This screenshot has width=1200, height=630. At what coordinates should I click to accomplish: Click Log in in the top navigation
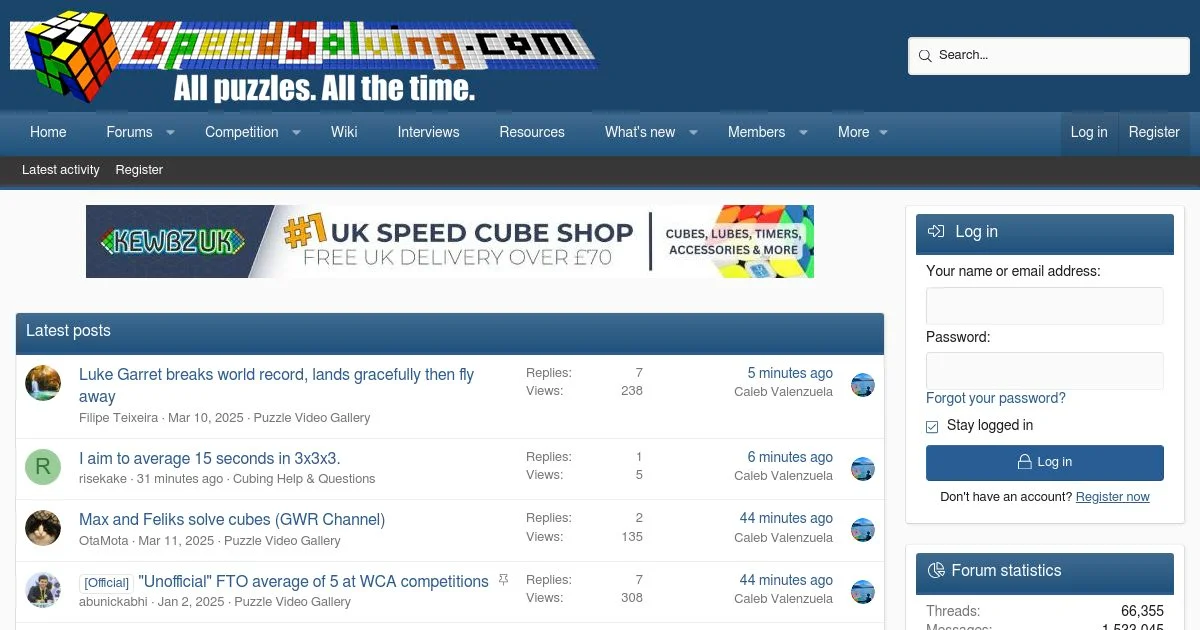point(1089,132)
